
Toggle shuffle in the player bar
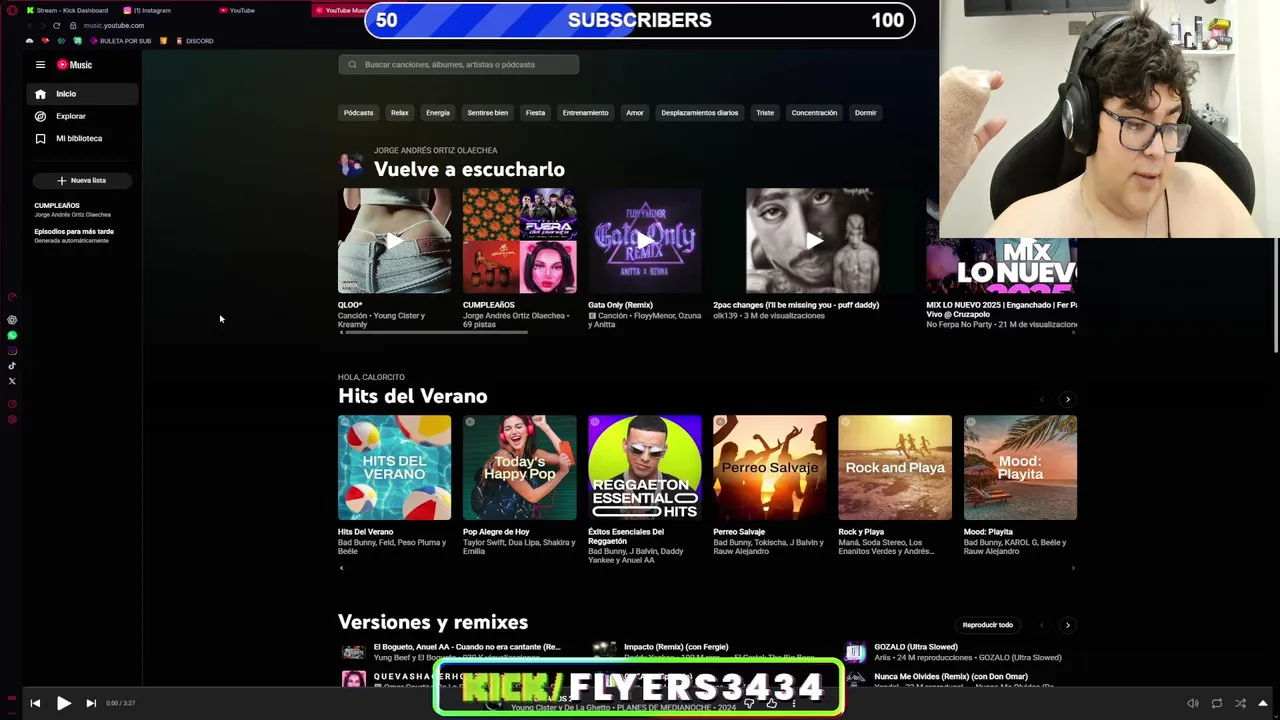tap(1240, 703)
